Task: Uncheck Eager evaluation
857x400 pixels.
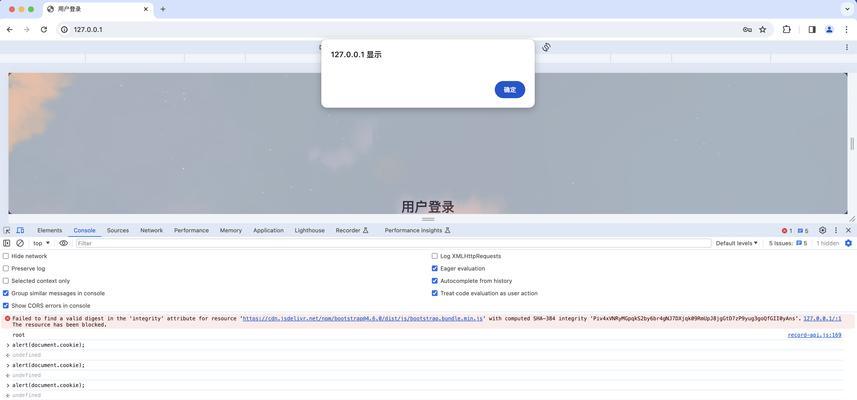Action: 435,268
